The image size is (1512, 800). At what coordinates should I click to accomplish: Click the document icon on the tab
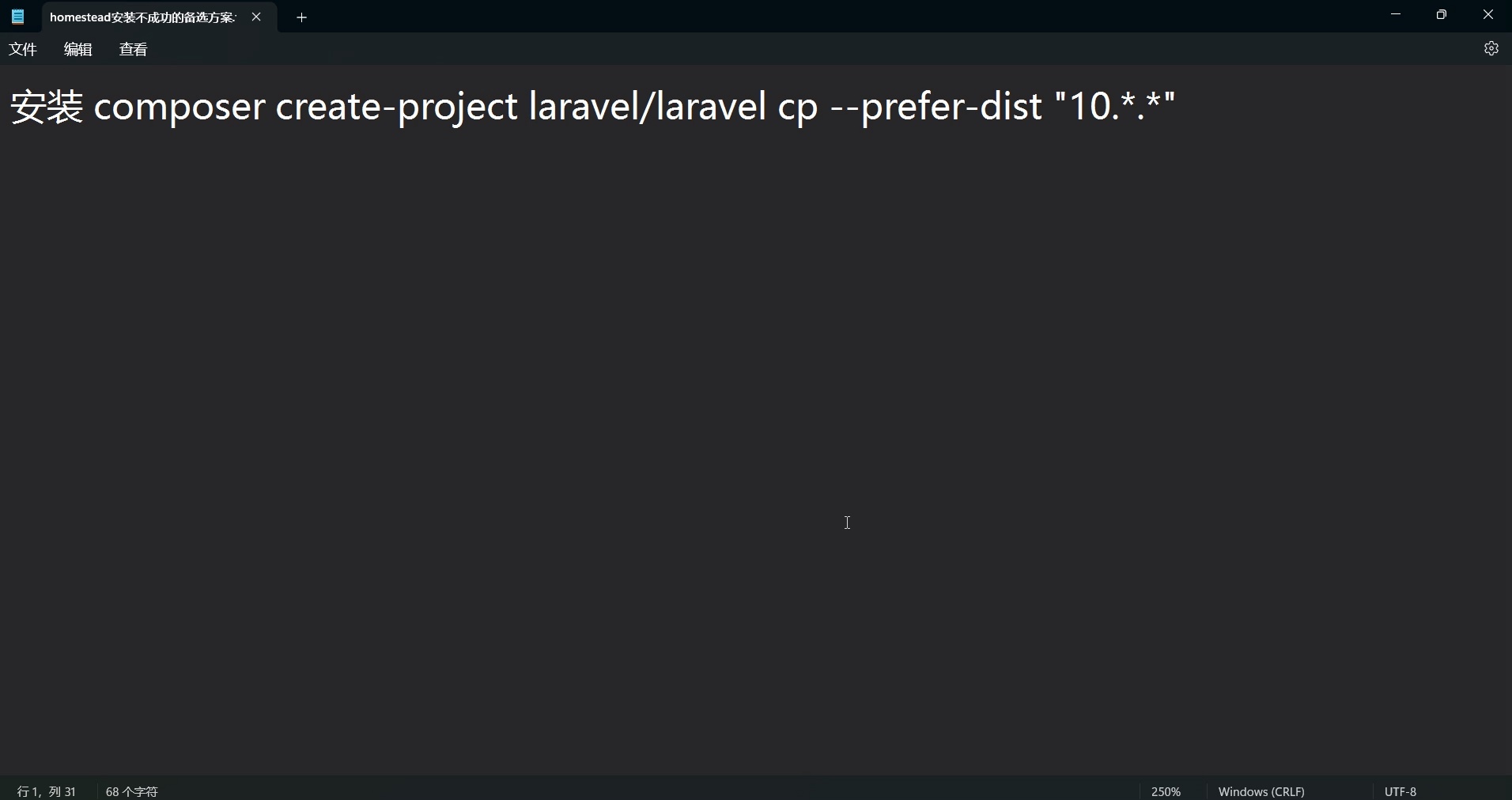click(17, 17)
